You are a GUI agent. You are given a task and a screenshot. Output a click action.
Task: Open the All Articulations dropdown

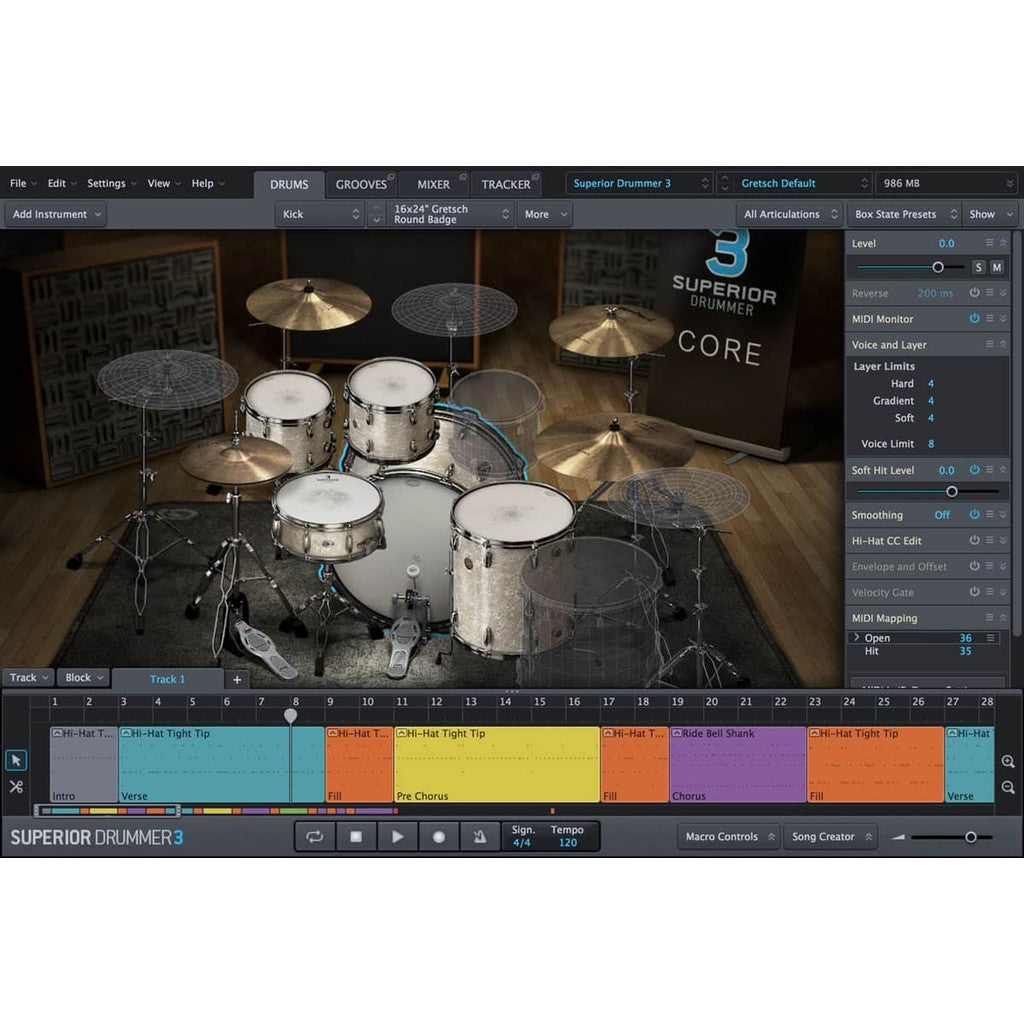(790, 214)
